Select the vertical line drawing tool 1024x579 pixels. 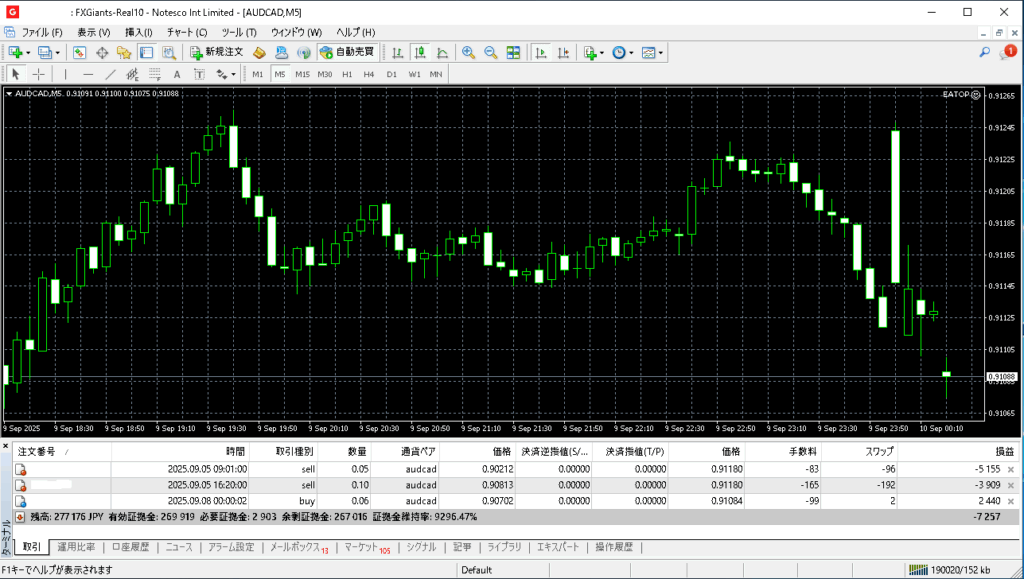coord(66,74)
